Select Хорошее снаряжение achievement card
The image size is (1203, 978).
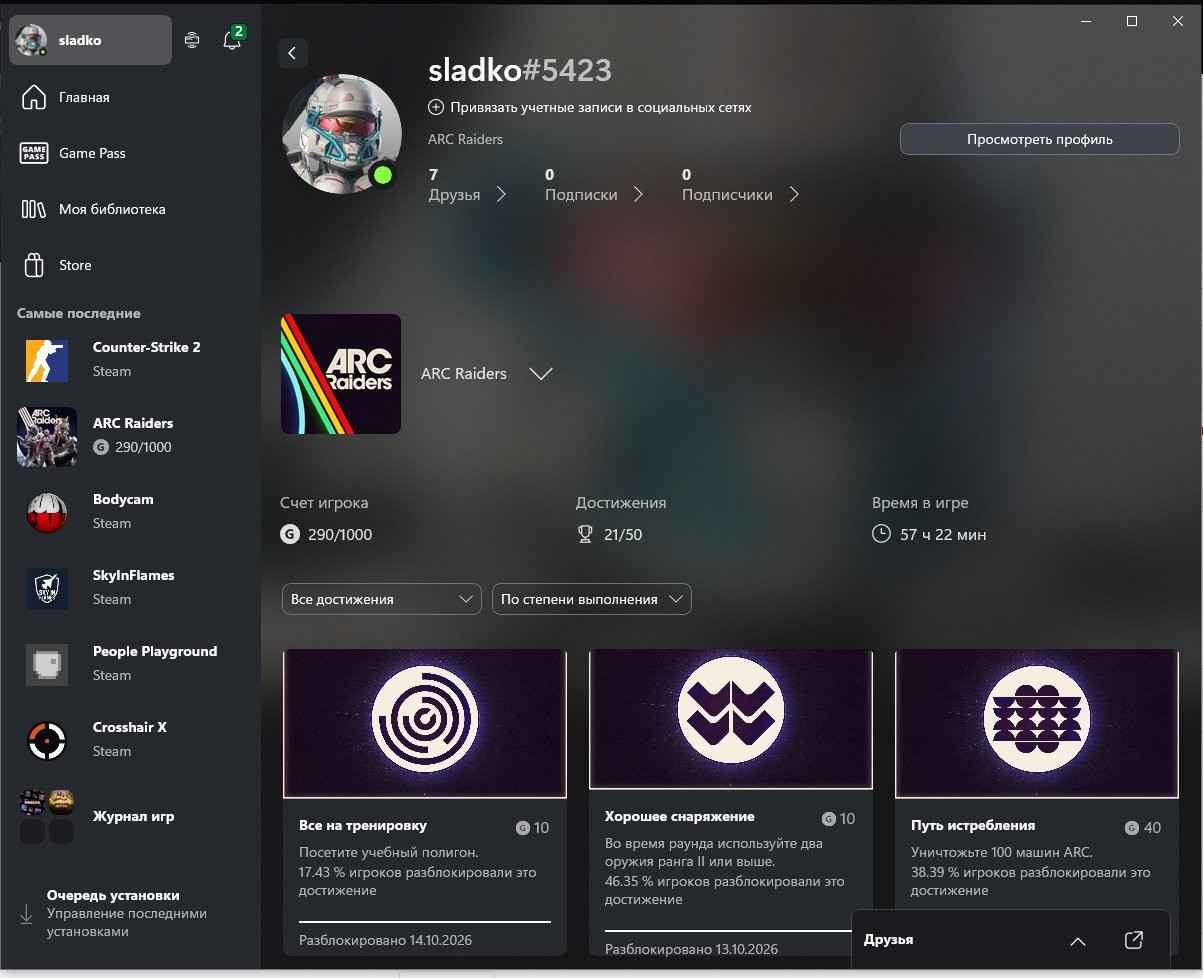[x=731, y=802]
